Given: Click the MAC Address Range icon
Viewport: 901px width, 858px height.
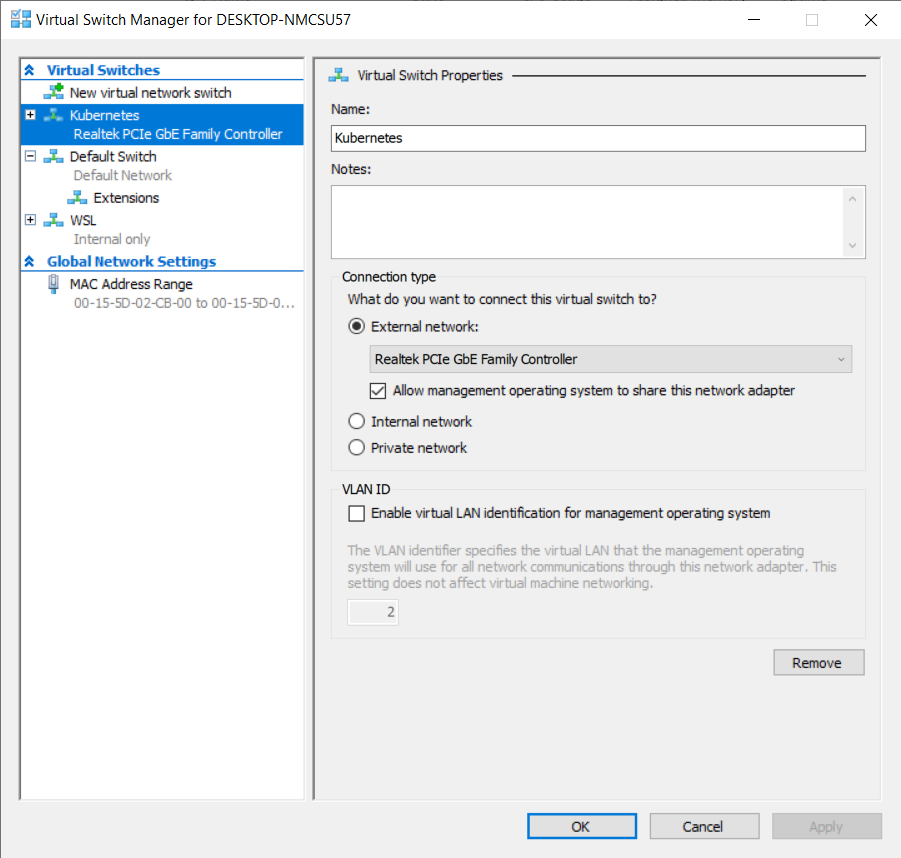Looking at the screenshot, I should (53, 284).
